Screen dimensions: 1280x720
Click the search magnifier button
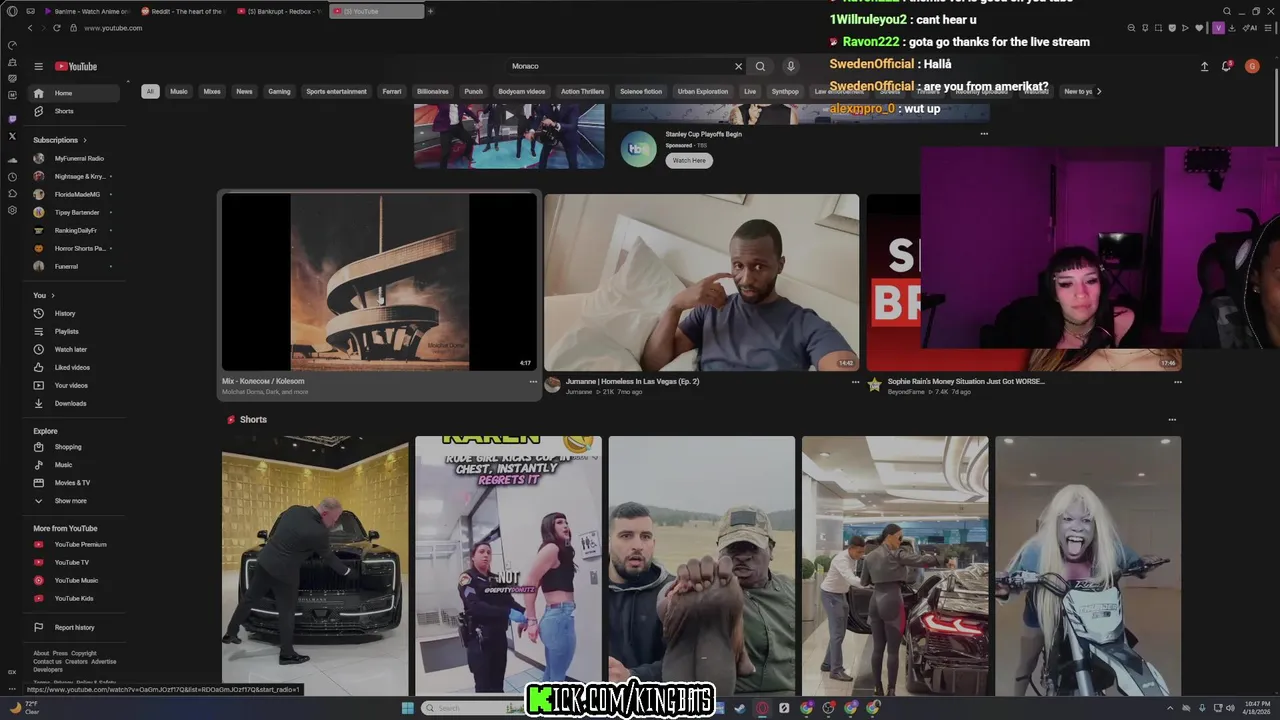point(760,66)
